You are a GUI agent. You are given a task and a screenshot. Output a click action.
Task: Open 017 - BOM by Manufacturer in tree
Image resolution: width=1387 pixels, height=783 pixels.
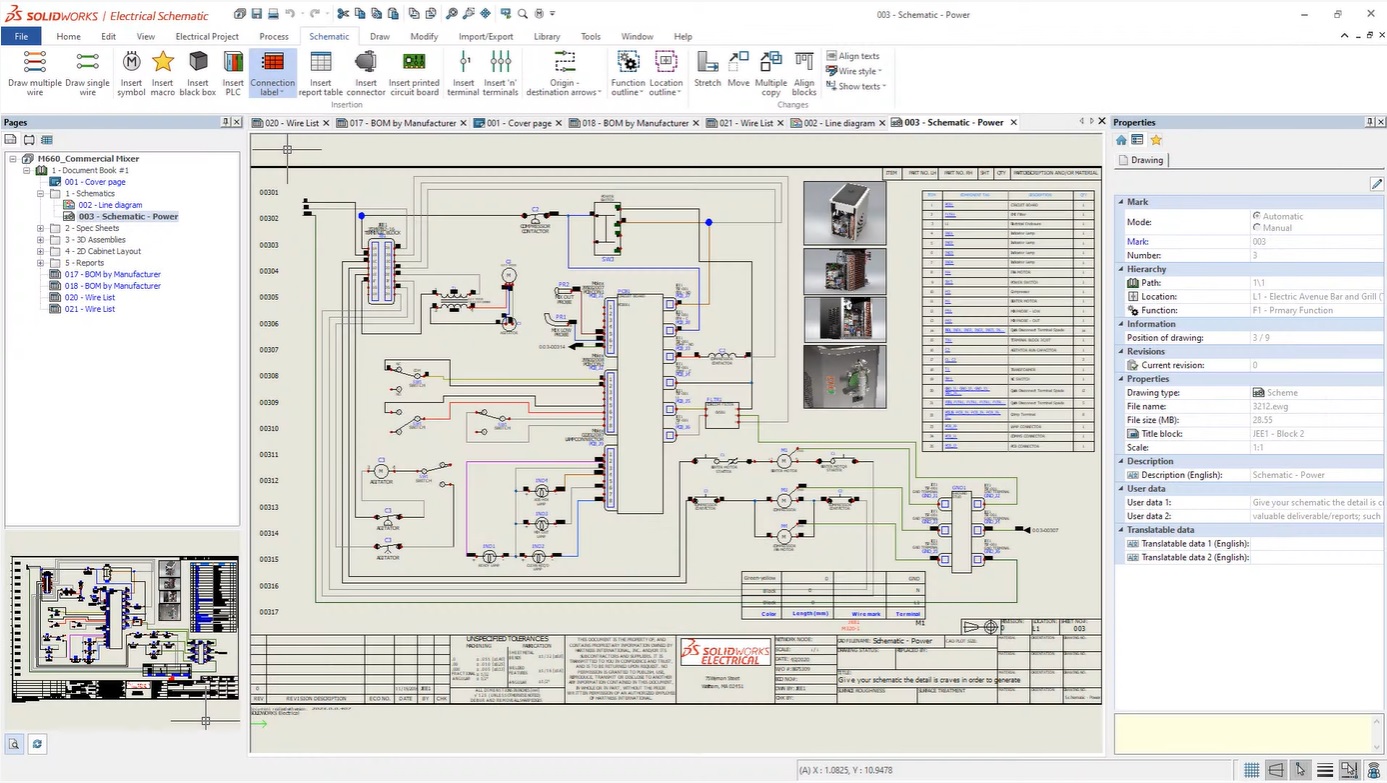(112, 274)
